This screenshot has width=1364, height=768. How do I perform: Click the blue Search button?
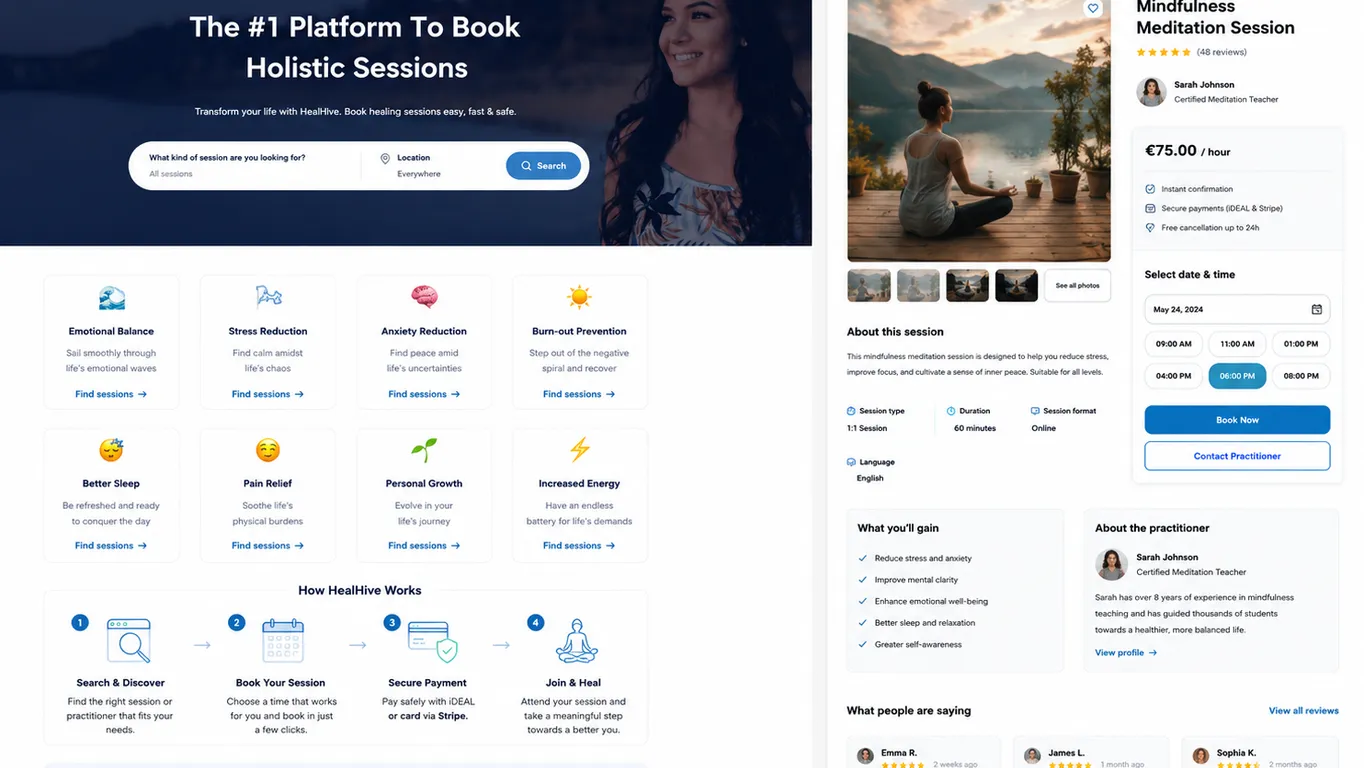click(x=543, y=166)
